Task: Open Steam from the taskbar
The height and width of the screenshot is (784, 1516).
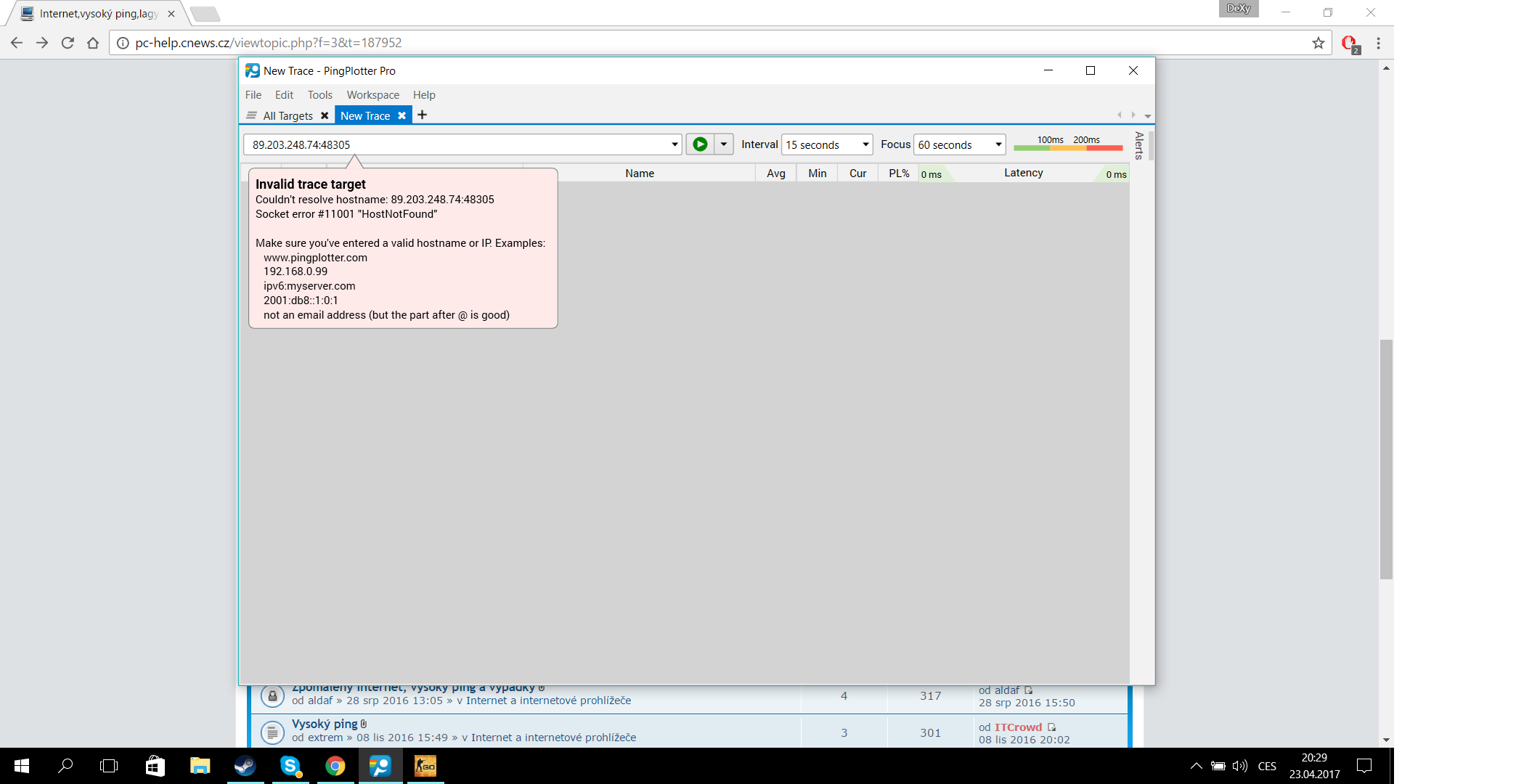Action: pyautogui.click(x=245, y=766)
